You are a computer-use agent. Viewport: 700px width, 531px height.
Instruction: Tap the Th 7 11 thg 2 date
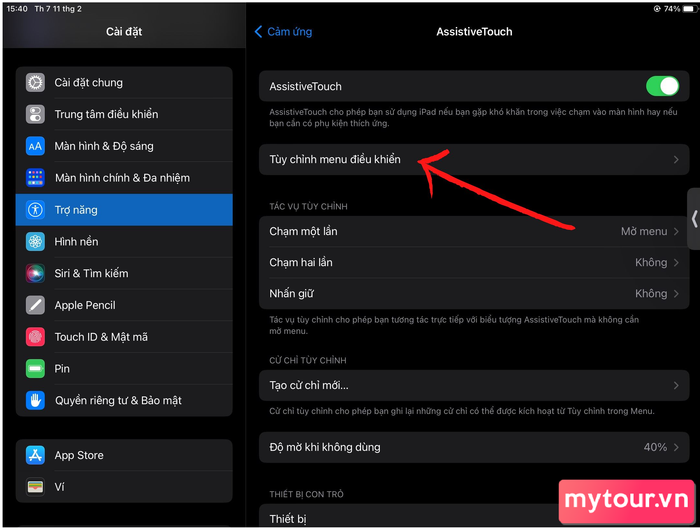click(x=58, y=8)
